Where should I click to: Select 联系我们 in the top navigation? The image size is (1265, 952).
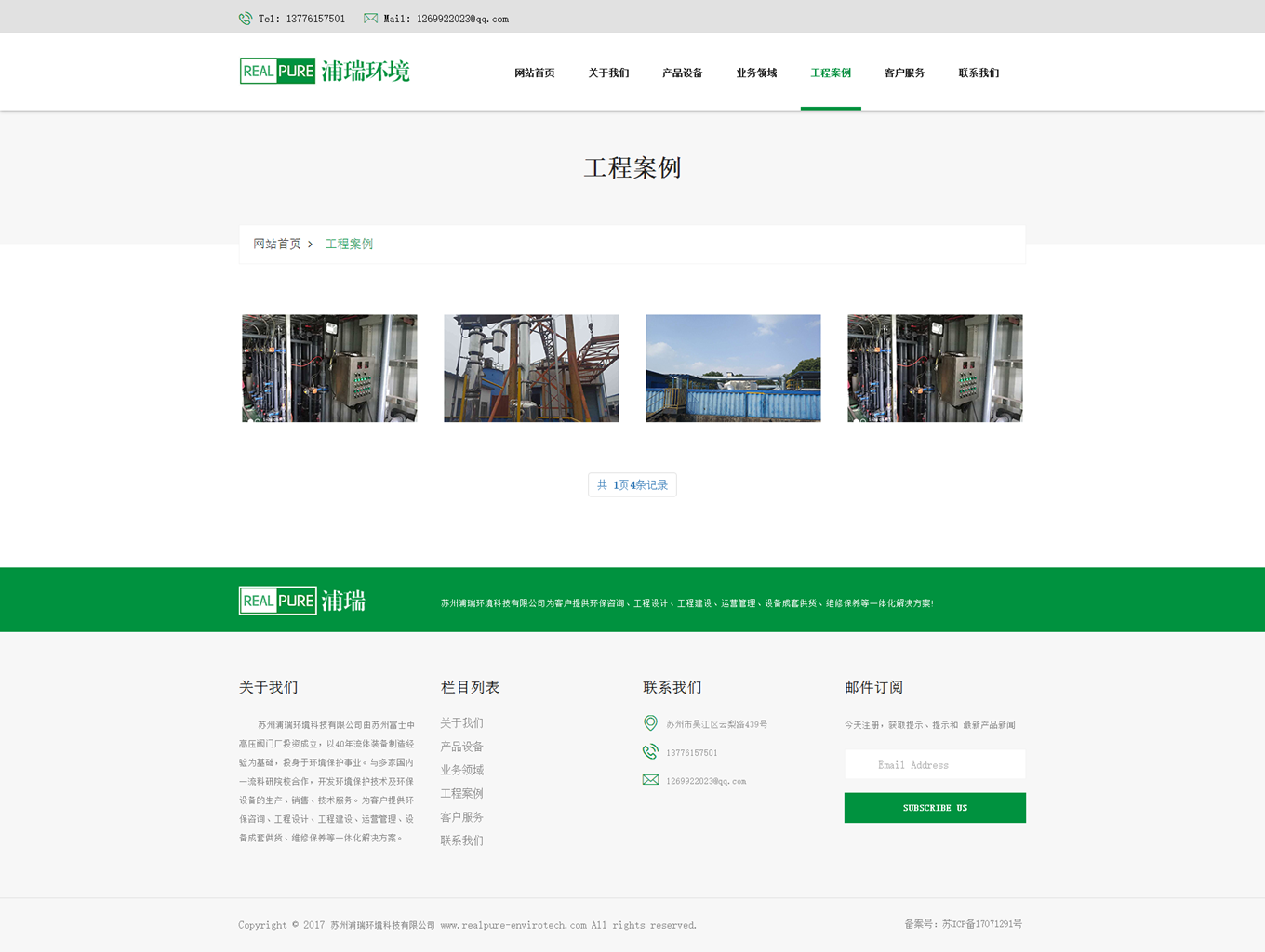tap(979, 73)
